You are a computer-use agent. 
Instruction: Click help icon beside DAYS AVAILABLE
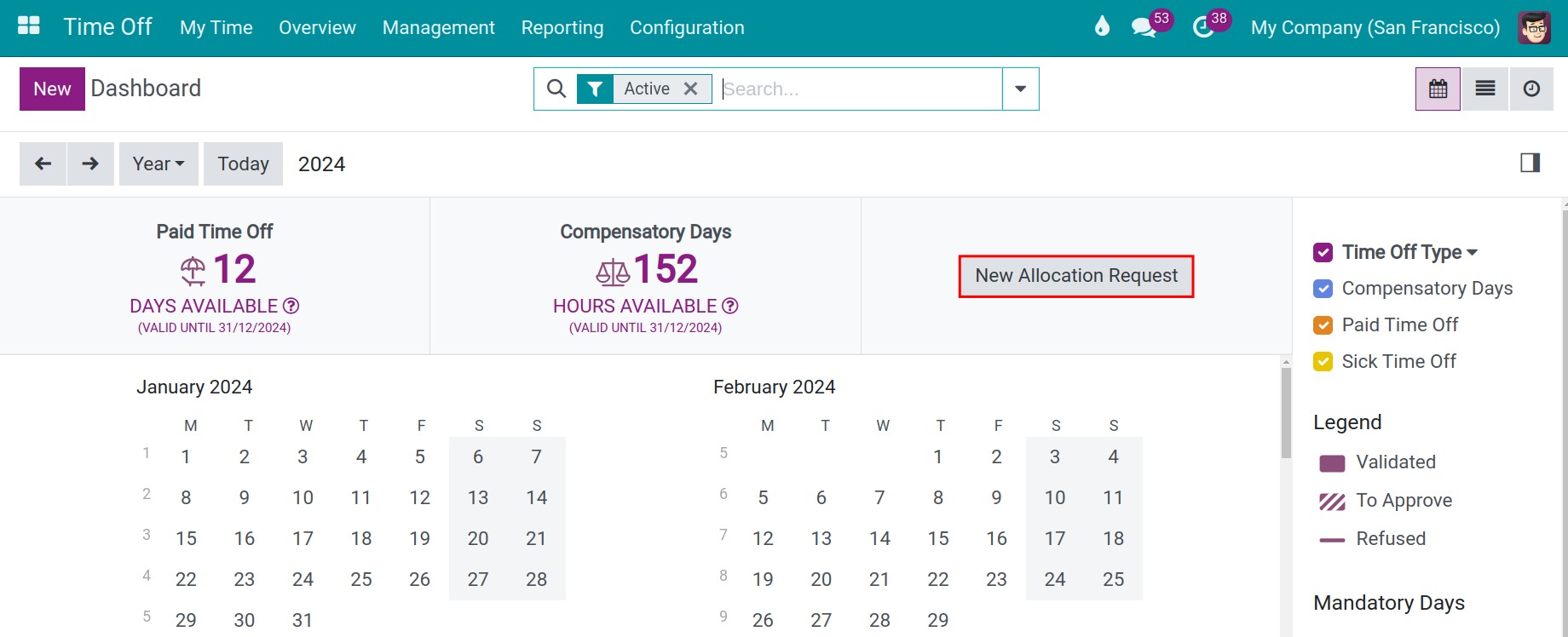point(291,306)
